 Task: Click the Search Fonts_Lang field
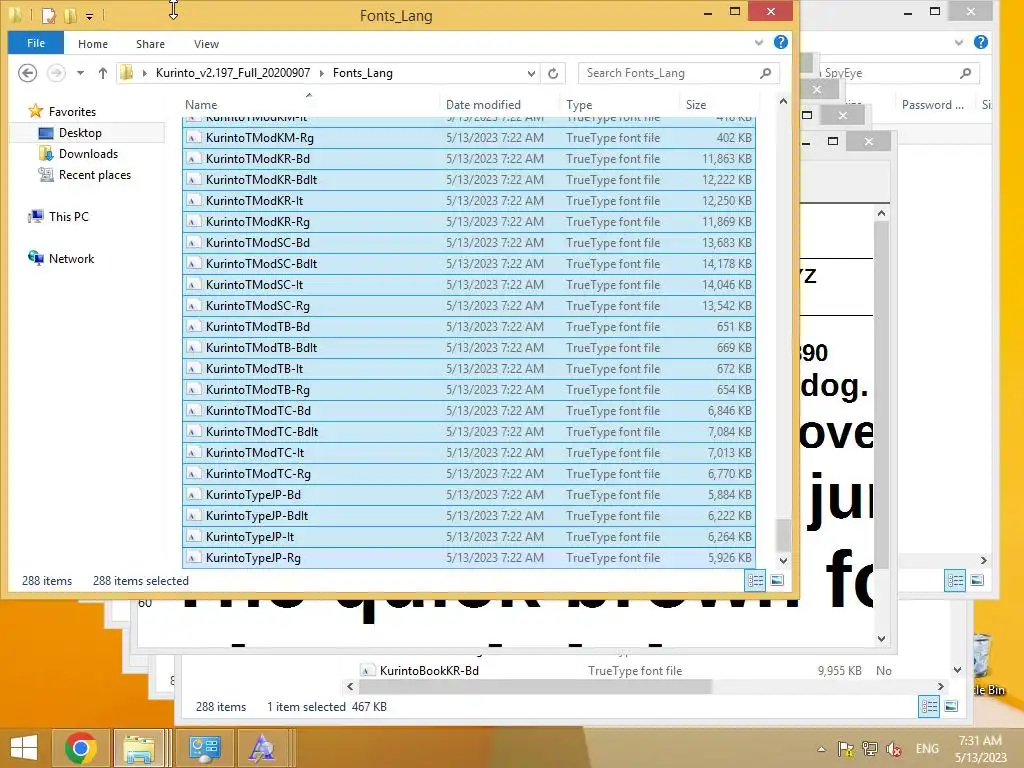[x=671, y=73]
